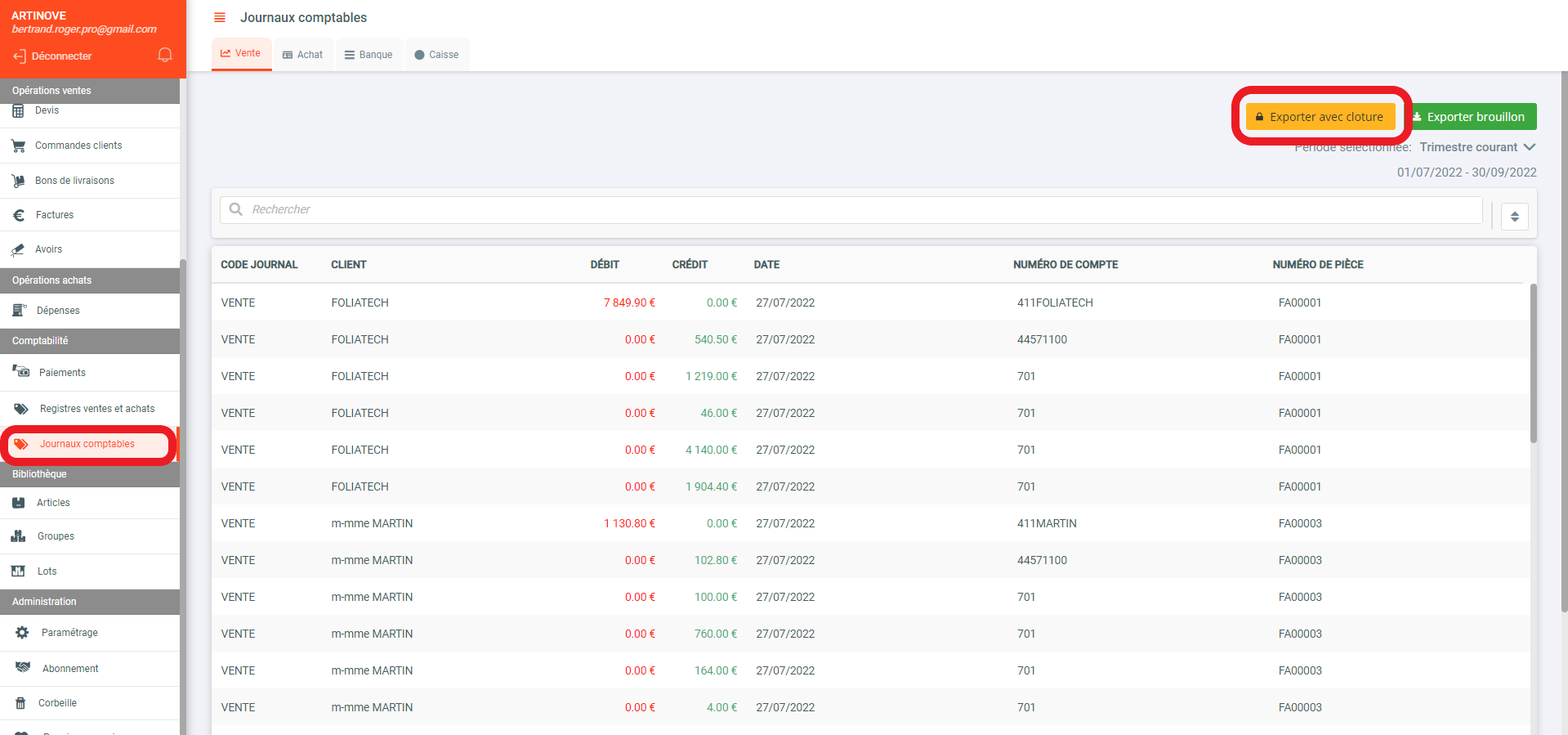This screenshot has width=1568, height=735.
Task: Switch to the Banque tab
Action: (369, 55)
